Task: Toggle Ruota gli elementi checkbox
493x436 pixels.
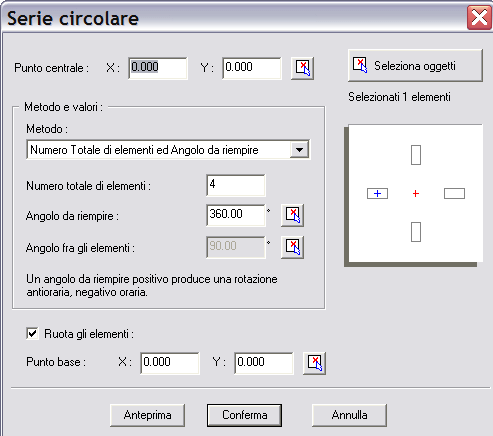Action: (32, 333)
